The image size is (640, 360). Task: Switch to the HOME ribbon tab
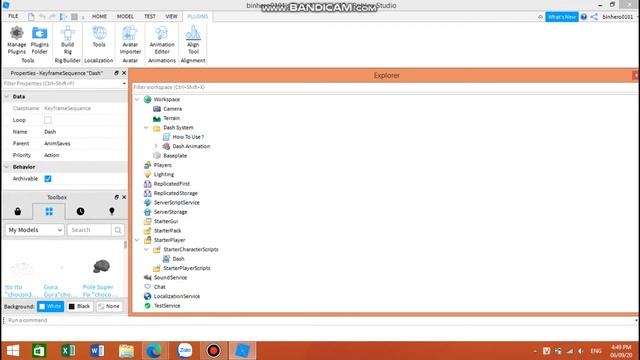[99, 16]
